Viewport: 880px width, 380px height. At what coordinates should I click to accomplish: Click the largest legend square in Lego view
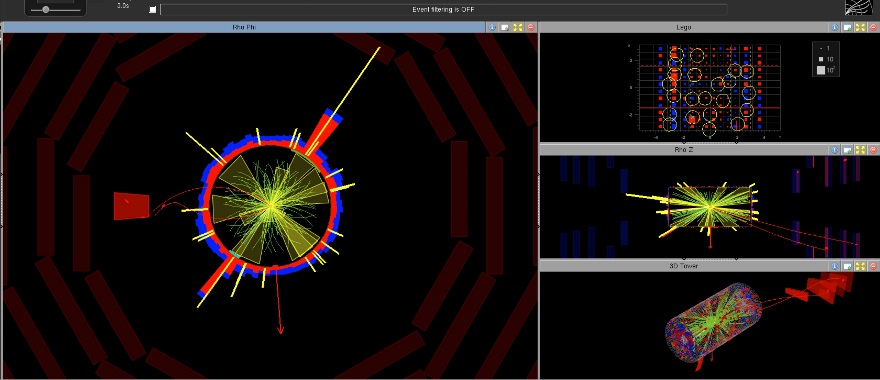tap(821, 70)
